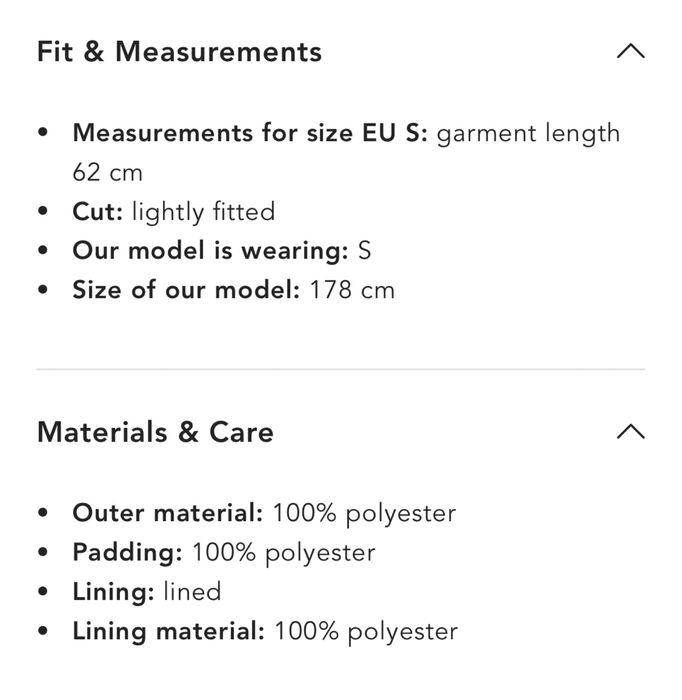Click the "178 cm" model height value
The height and width of the screenshot is (700, 682).
[x=352, y=290]
